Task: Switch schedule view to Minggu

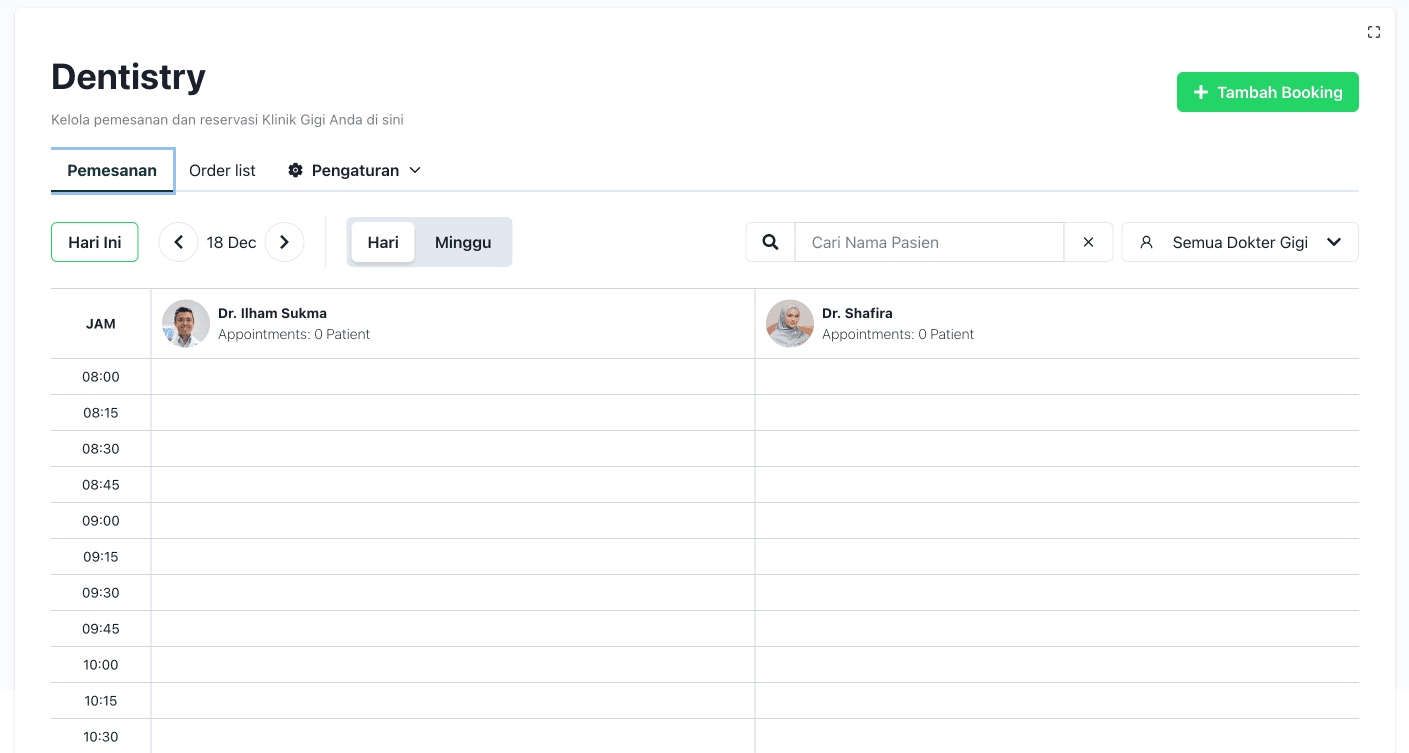Action: (462, 242)
